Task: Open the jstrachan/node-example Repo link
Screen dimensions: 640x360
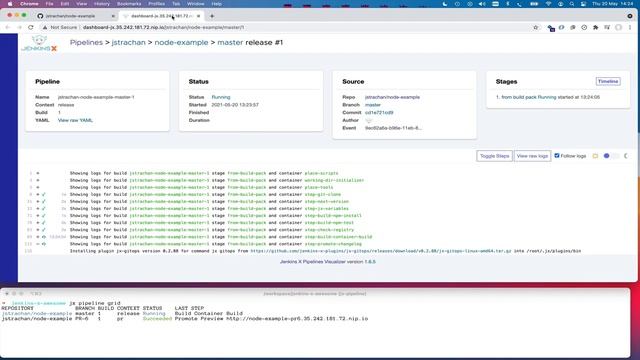Action: 392,97
